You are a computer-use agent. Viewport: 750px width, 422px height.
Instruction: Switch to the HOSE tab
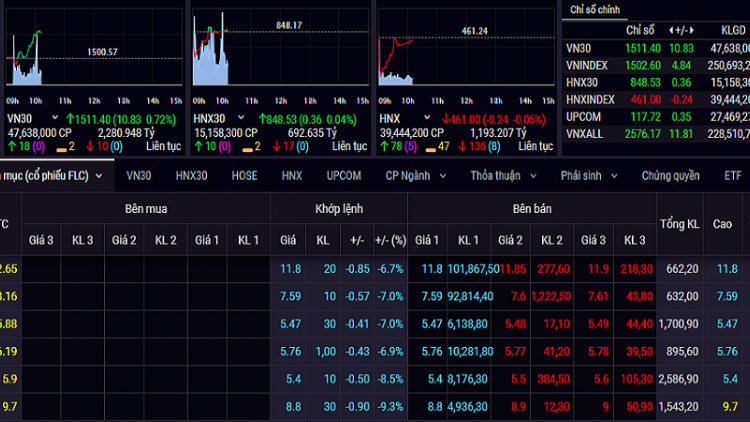[x=244, y=176]
